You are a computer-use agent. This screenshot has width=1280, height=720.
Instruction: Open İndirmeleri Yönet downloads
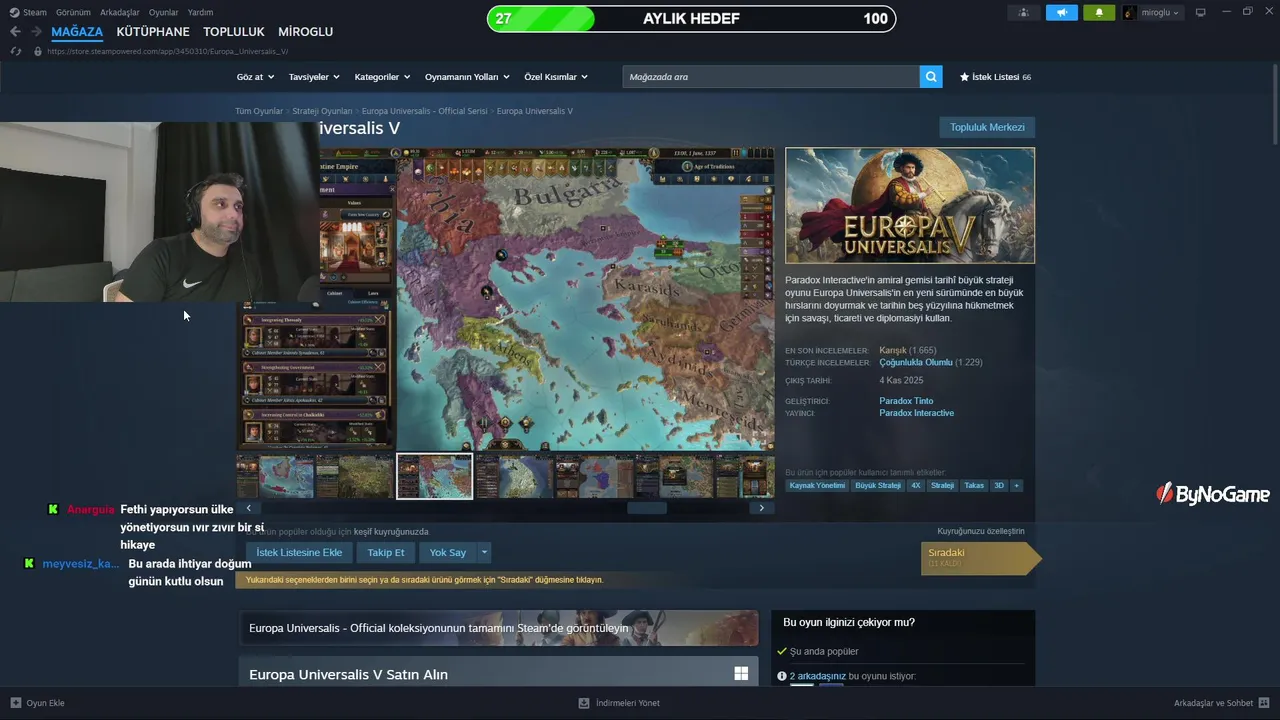[x=619, y=703]
